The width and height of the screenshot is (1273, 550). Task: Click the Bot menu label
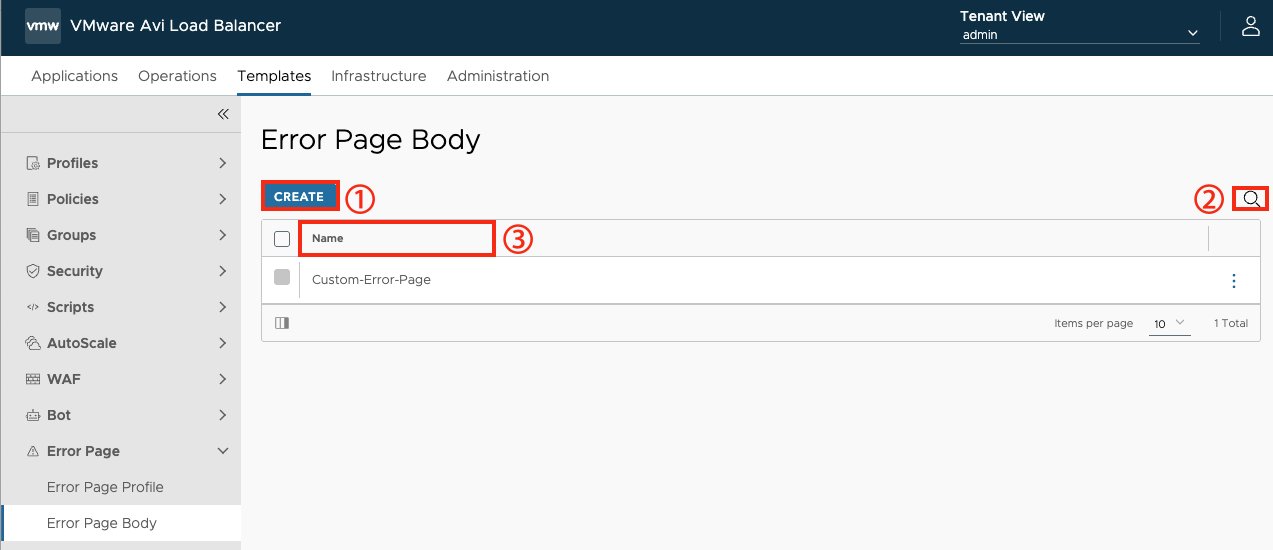pos(59,415)
